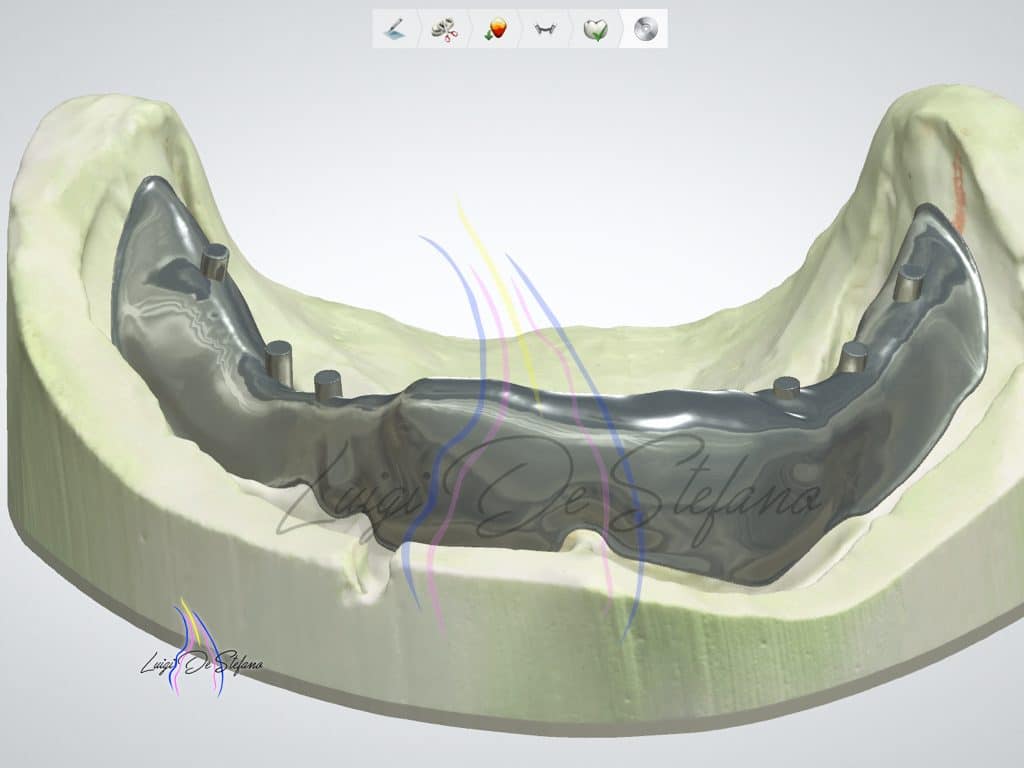Click the left implant post nearest the center

pyautogui.click(x=328, y=383)
